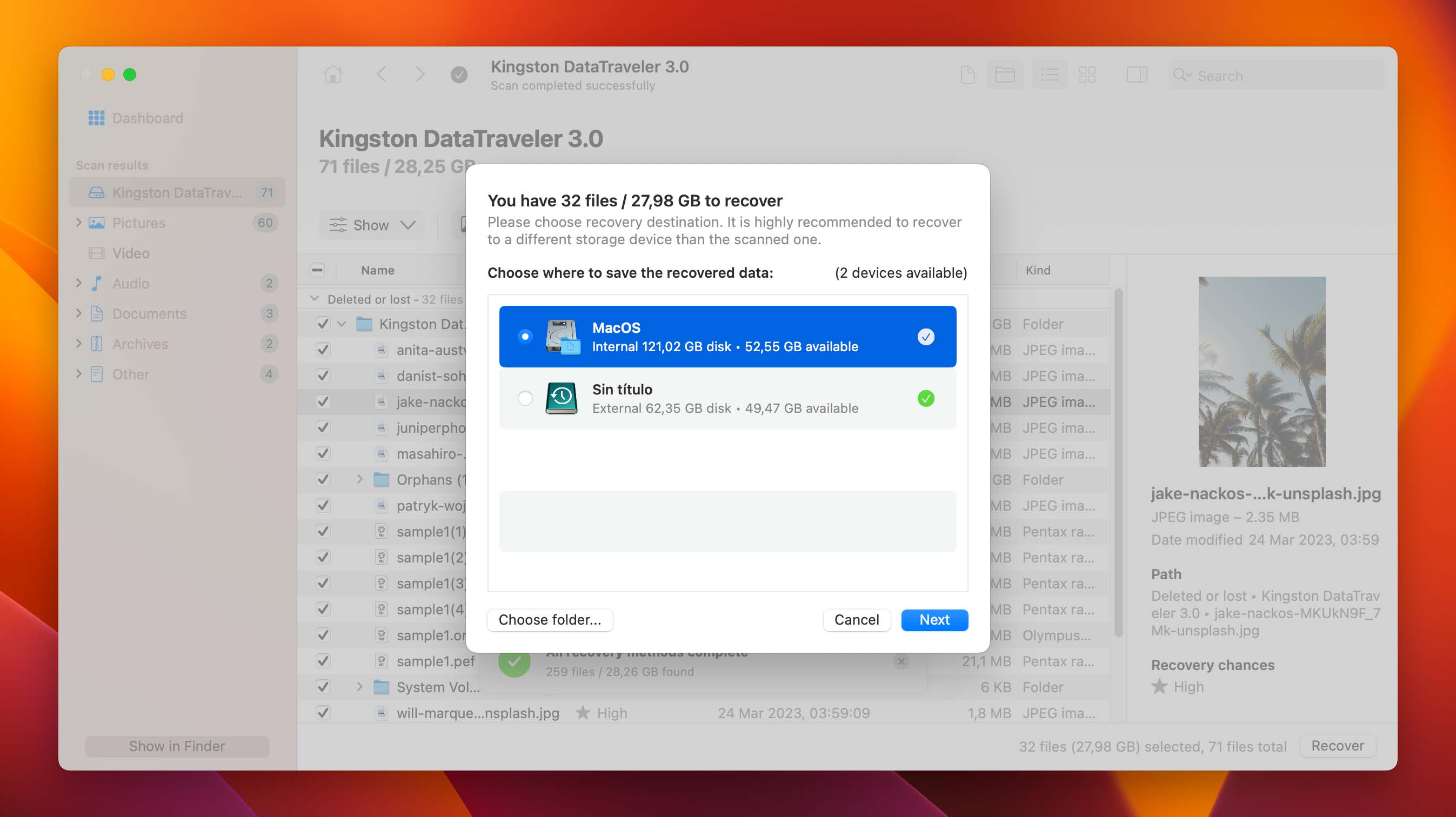Click the Orphans folder icon

pyautogui.click(x=382, y=480)
